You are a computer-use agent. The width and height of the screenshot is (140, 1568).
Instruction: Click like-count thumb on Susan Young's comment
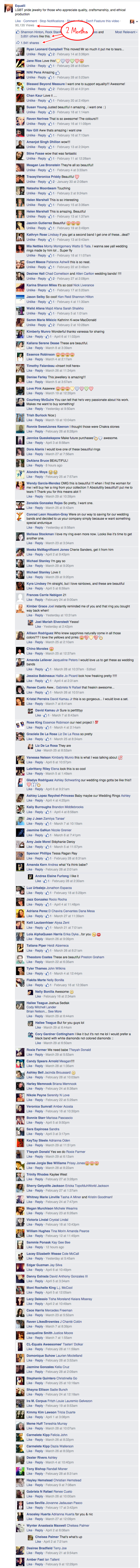(50, 112)
